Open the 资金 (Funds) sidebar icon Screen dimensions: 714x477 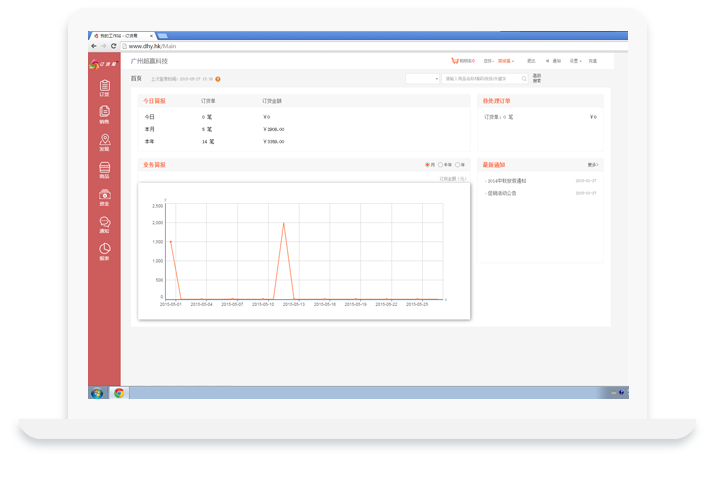tap(104, 197)
